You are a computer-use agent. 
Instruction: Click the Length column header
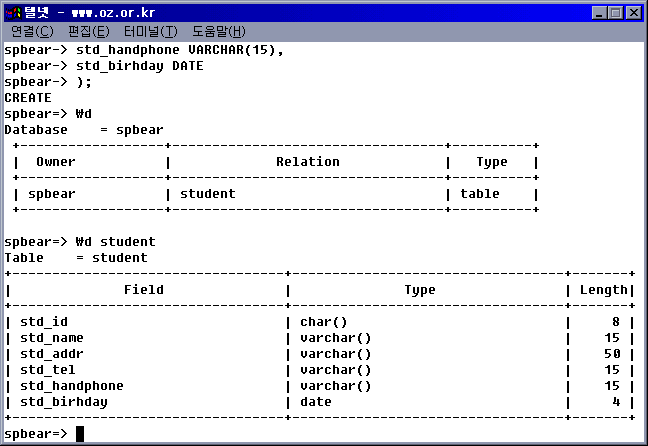603,289
